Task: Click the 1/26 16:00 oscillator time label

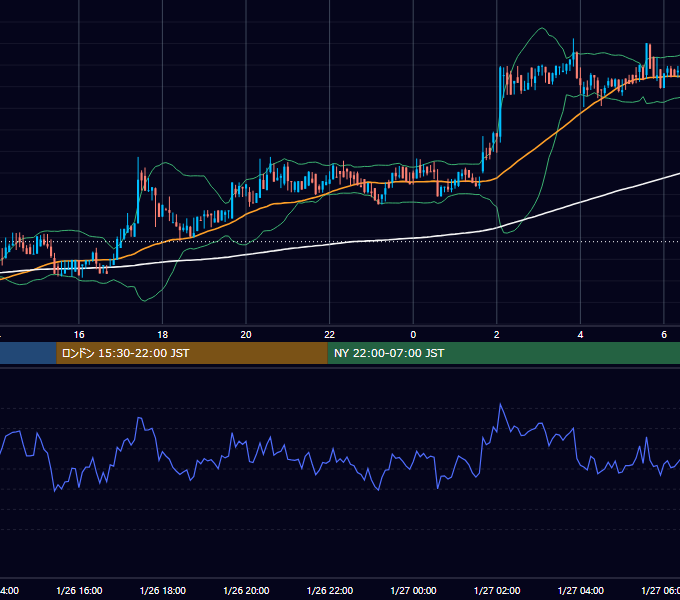Action: [79, 590]
